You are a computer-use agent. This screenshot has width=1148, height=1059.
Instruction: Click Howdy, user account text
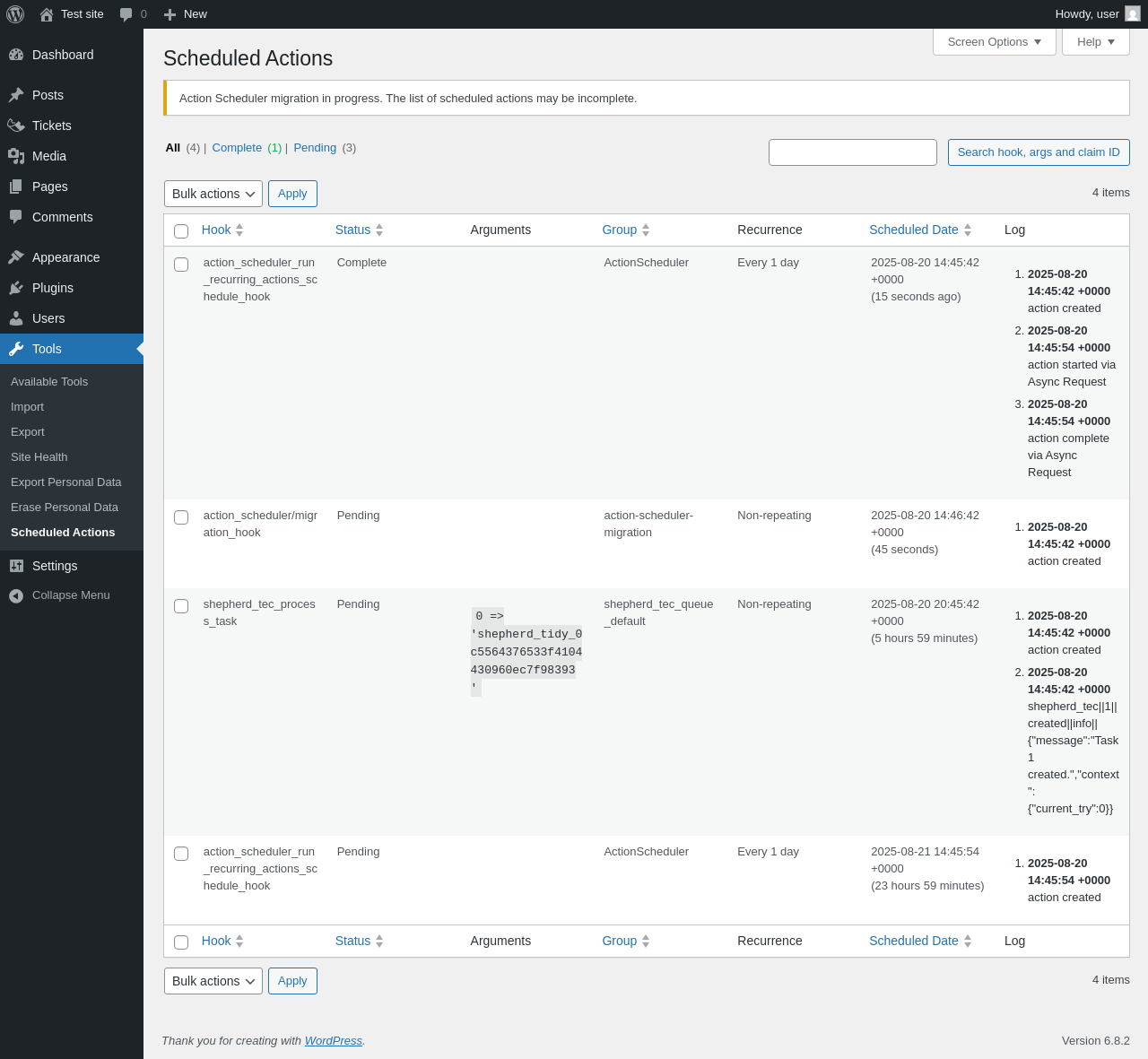pos(1087,14)
